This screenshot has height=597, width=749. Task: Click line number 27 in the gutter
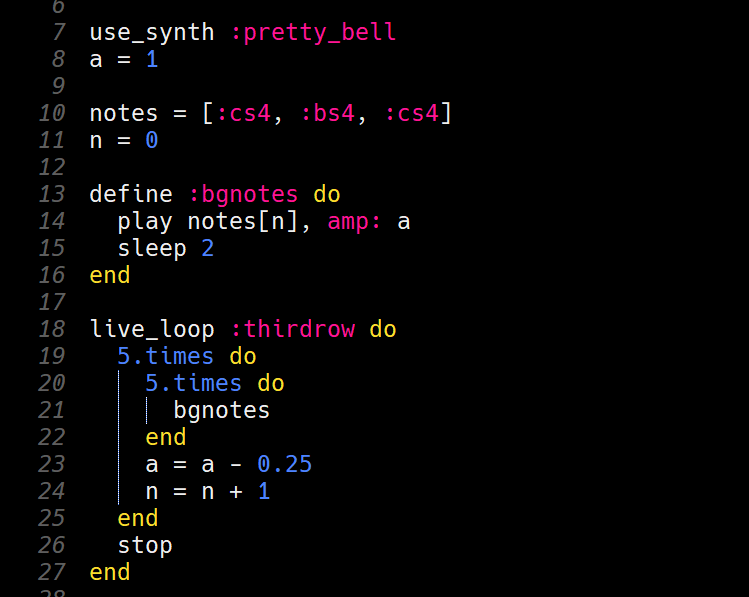[52, 572]
